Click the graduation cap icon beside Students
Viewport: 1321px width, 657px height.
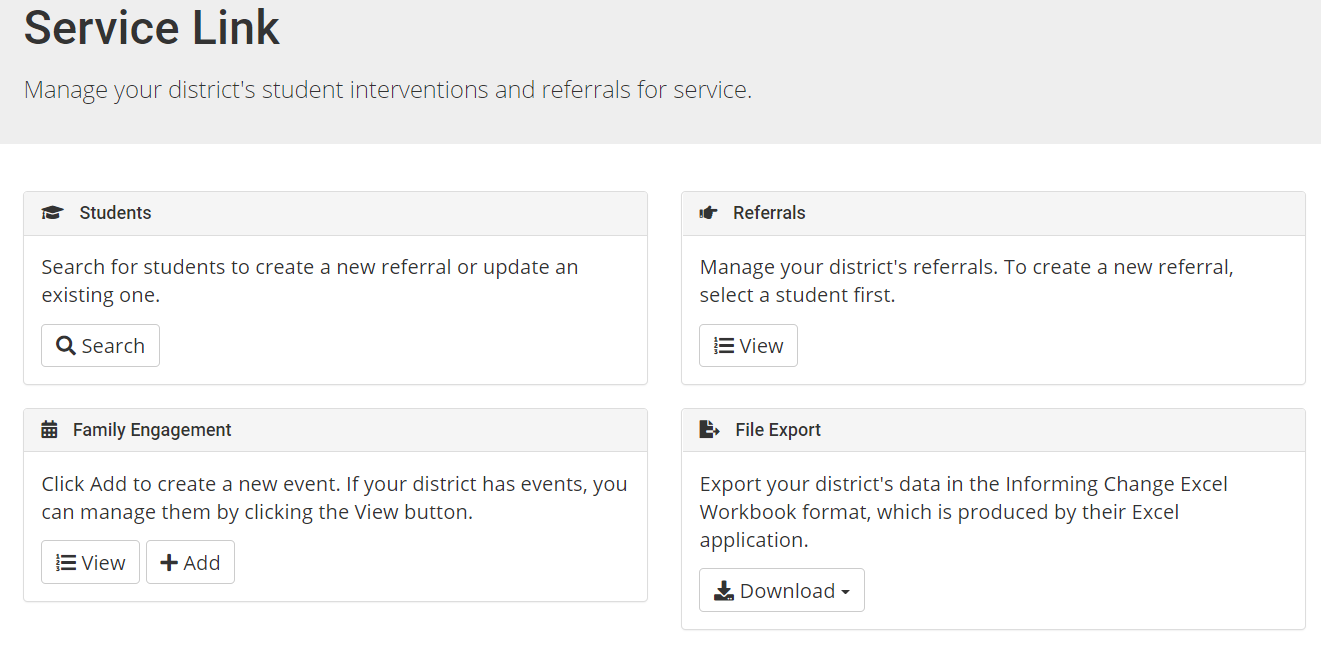click(52, 213)
